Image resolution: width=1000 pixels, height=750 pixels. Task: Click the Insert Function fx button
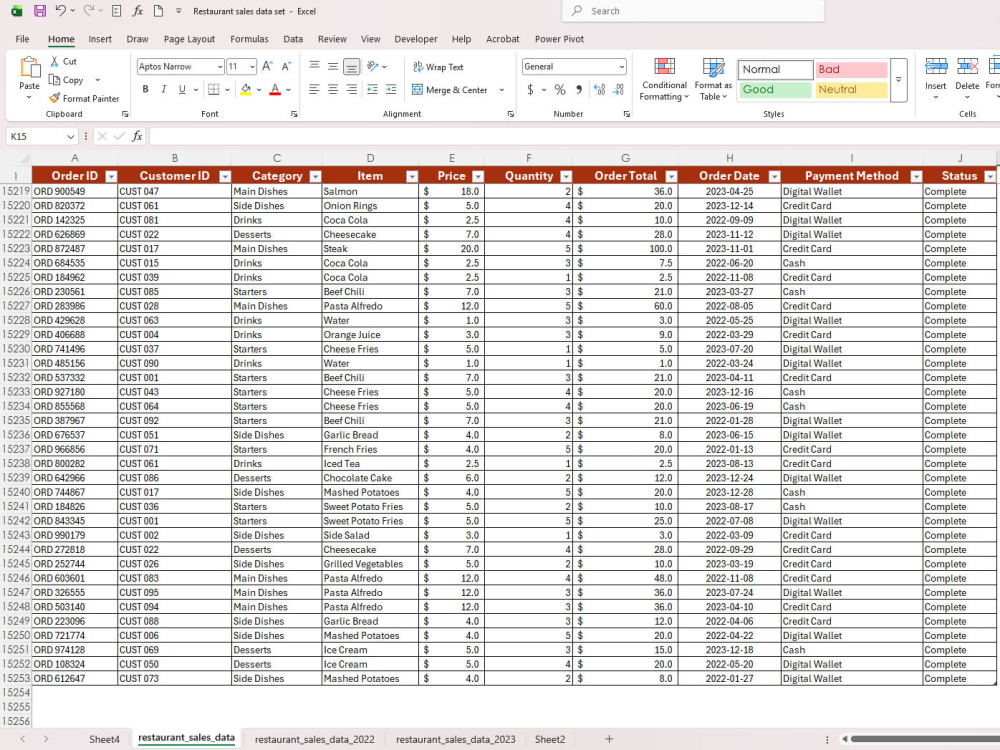tap(137, 136)
